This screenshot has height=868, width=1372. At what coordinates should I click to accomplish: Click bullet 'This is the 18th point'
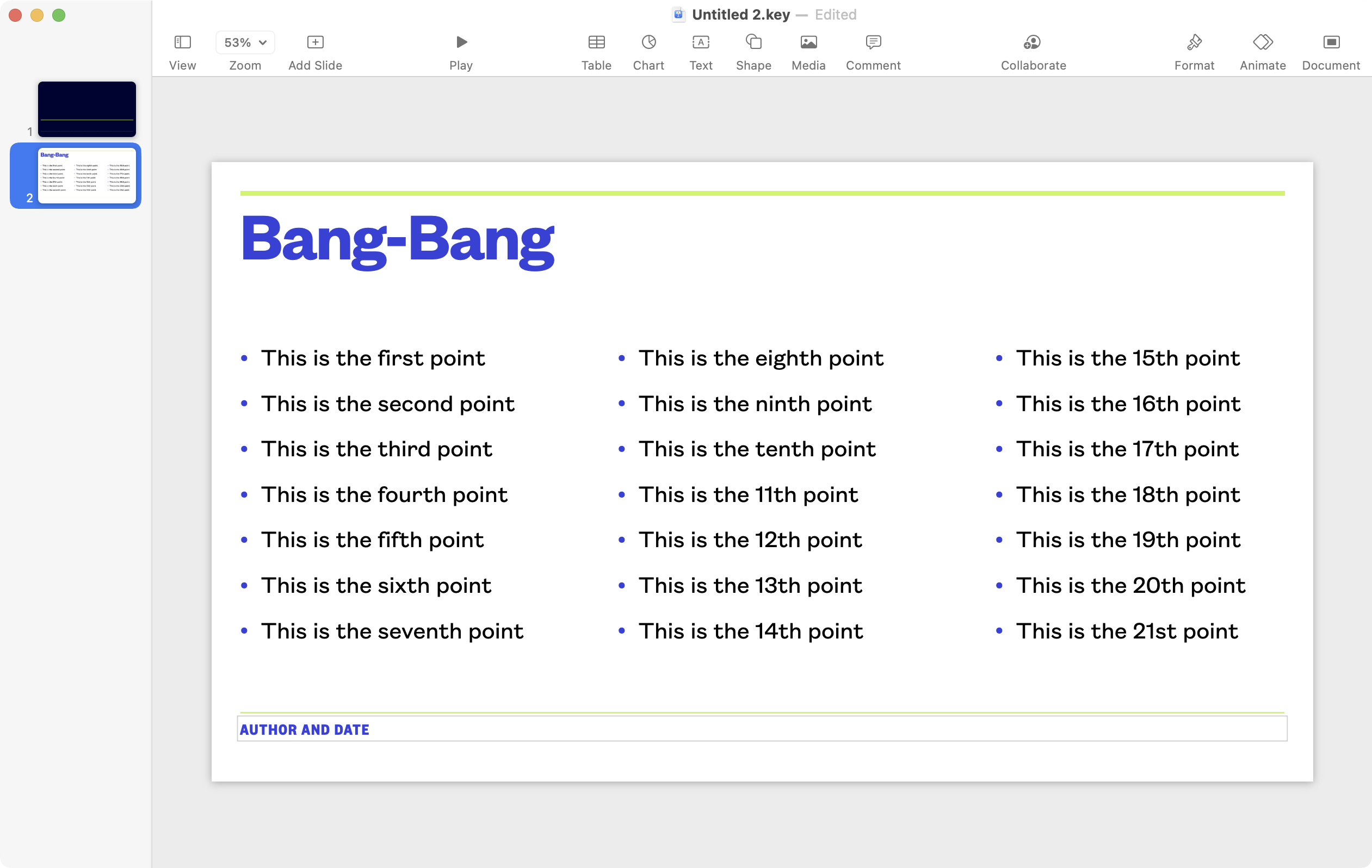click(1128, 494)
